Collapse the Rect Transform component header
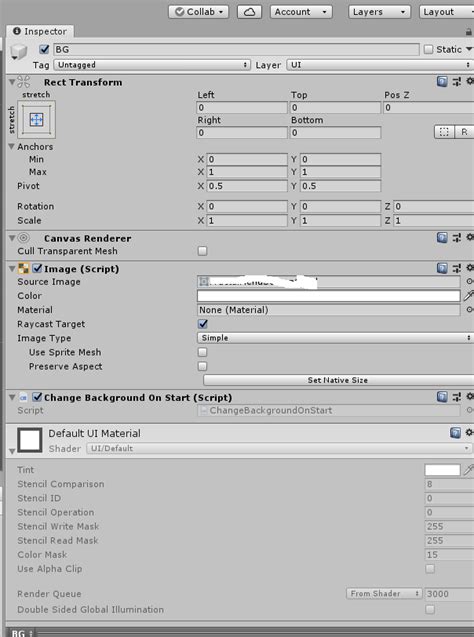474x637 pixels. 12,82
